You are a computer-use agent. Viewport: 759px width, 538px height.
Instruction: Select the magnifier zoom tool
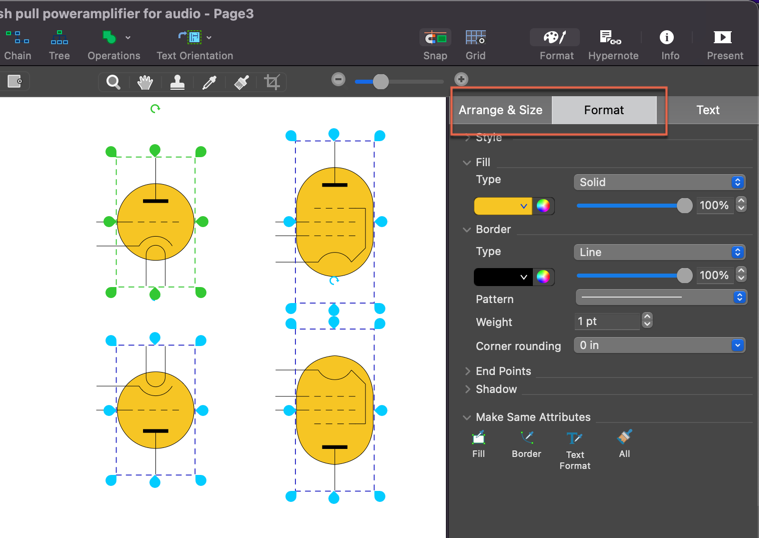pos(113,82)
